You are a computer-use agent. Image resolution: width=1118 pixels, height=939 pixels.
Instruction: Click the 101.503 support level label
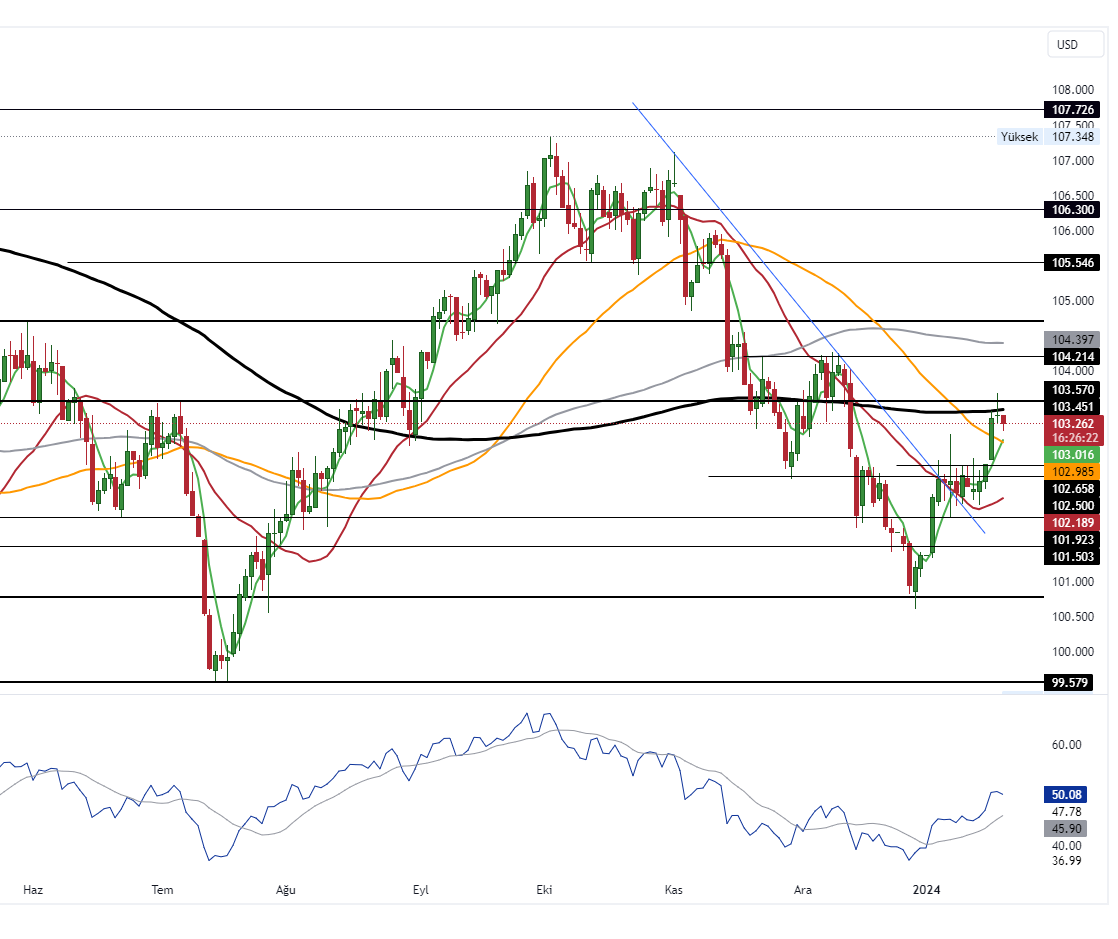tap(1071, 556)
